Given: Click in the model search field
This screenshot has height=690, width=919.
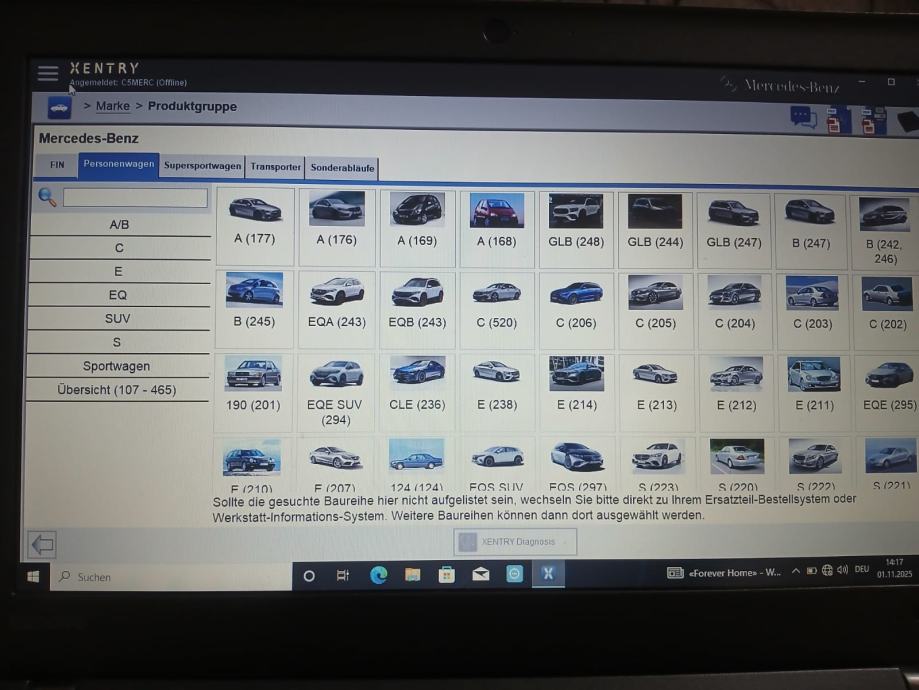Looking at the screenshot, I should click(x=135, y=198).
